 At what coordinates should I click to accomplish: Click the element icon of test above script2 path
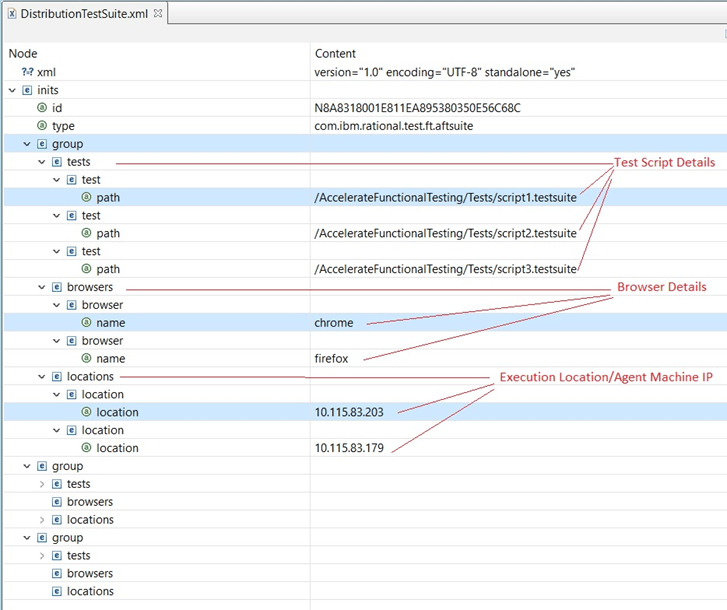click(71, 216)
